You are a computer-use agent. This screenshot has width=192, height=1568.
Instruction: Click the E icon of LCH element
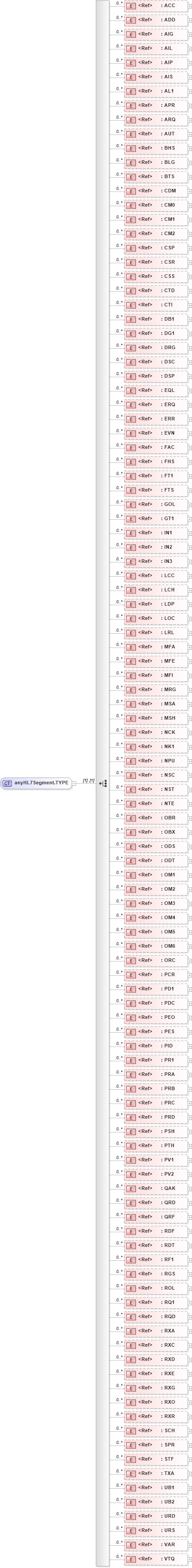(x=131, y=591)
